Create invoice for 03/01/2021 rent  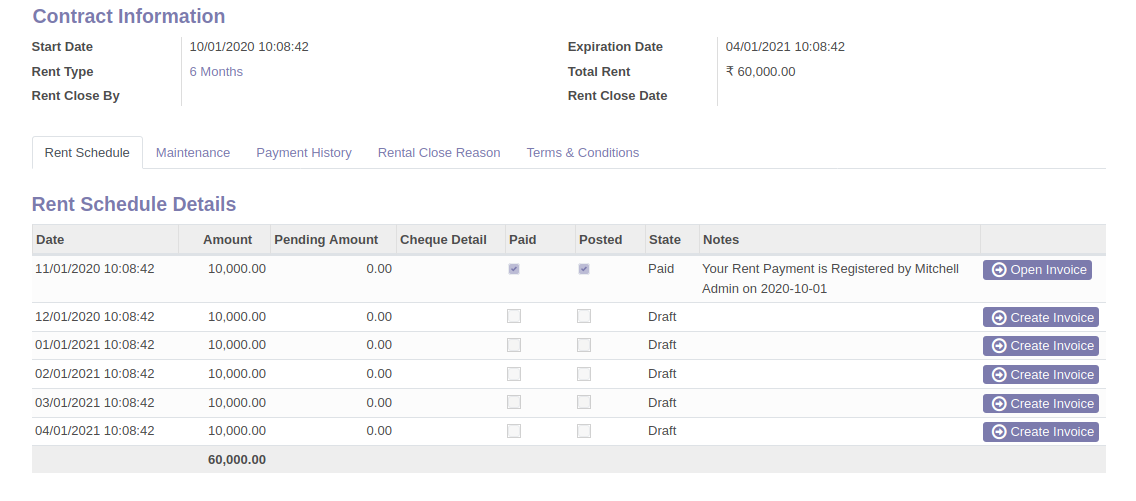click(1040, 403)
